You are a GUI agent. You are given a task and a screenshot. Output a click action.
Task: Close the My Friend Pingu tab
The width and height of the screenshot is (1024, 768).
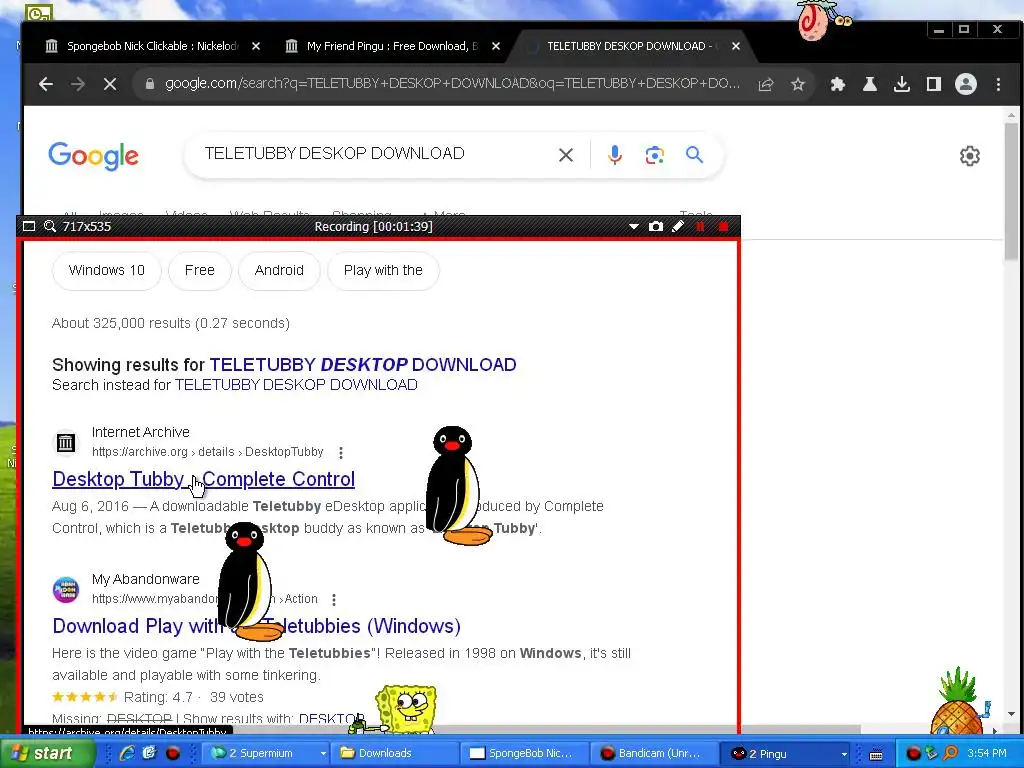click(496, 46)
